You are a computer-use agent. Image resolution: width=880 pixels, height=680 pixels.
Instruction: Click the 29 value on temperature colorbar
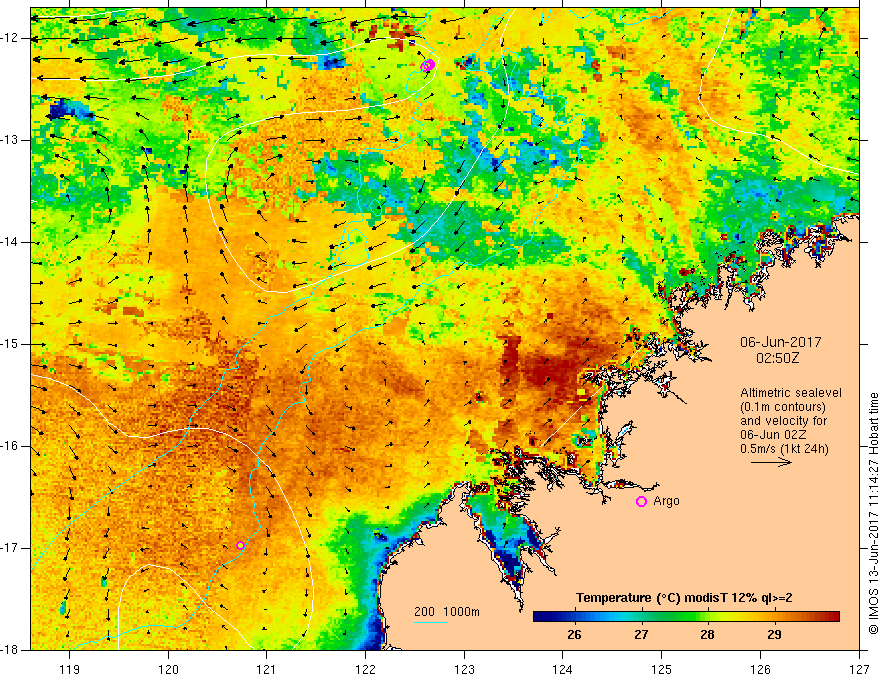(x=774, y=635)
